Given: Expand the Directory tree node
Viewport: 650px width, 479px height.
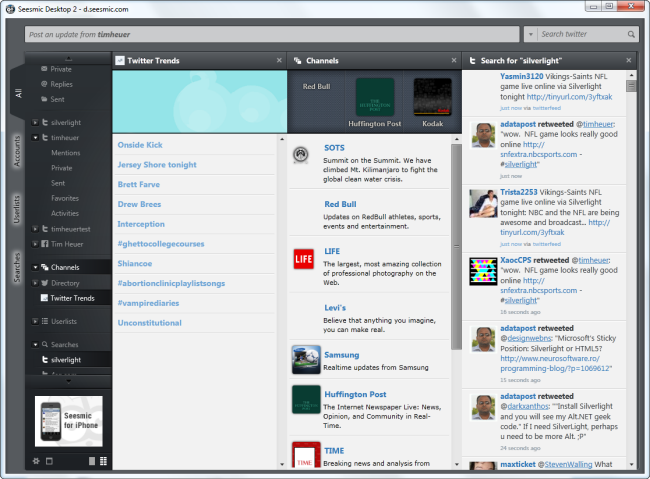Looking at the screenshot, I should (x=35, y=283).
